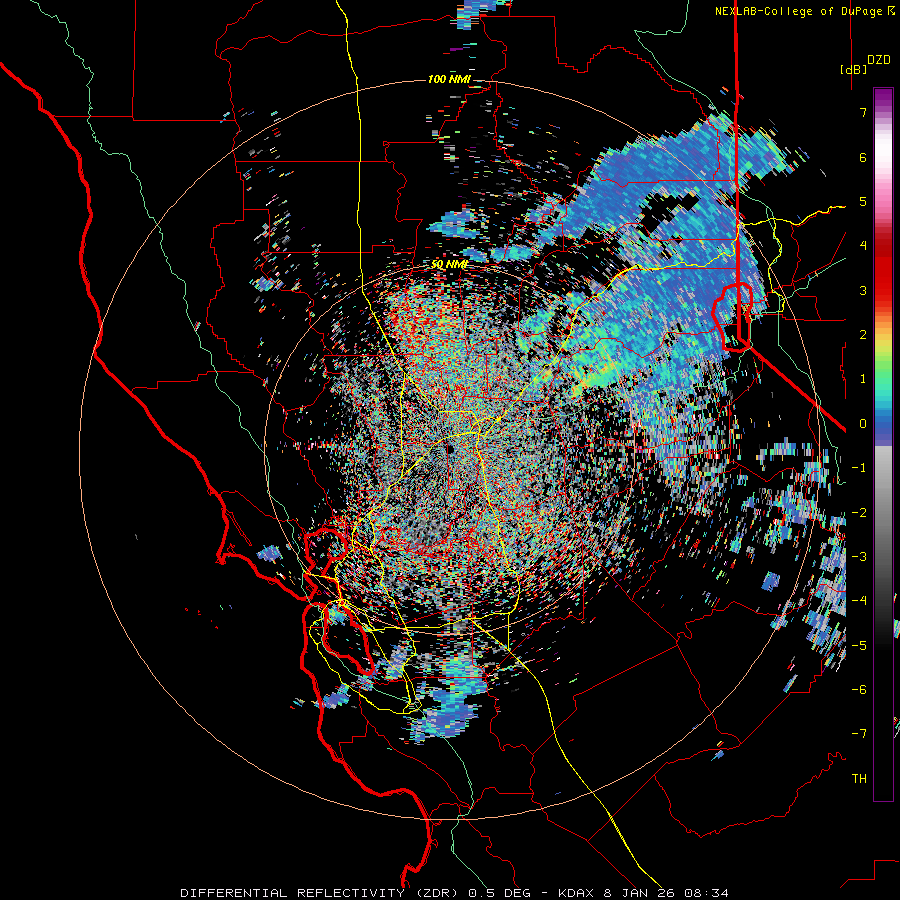Click the 100 NMI range ring label
Viewport: 900px width, 900px height.
tap(449, 79)
